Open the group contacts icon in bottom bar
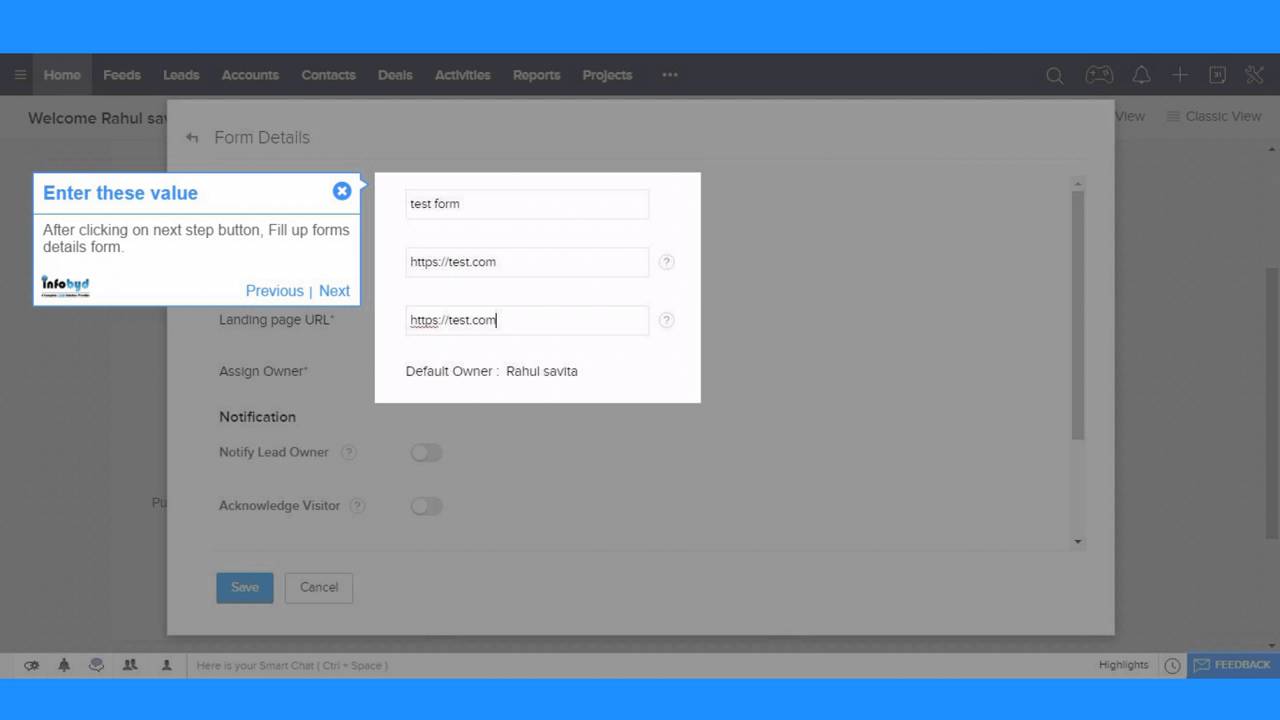This screenshot has width=1280, height=720. [130, 665]
